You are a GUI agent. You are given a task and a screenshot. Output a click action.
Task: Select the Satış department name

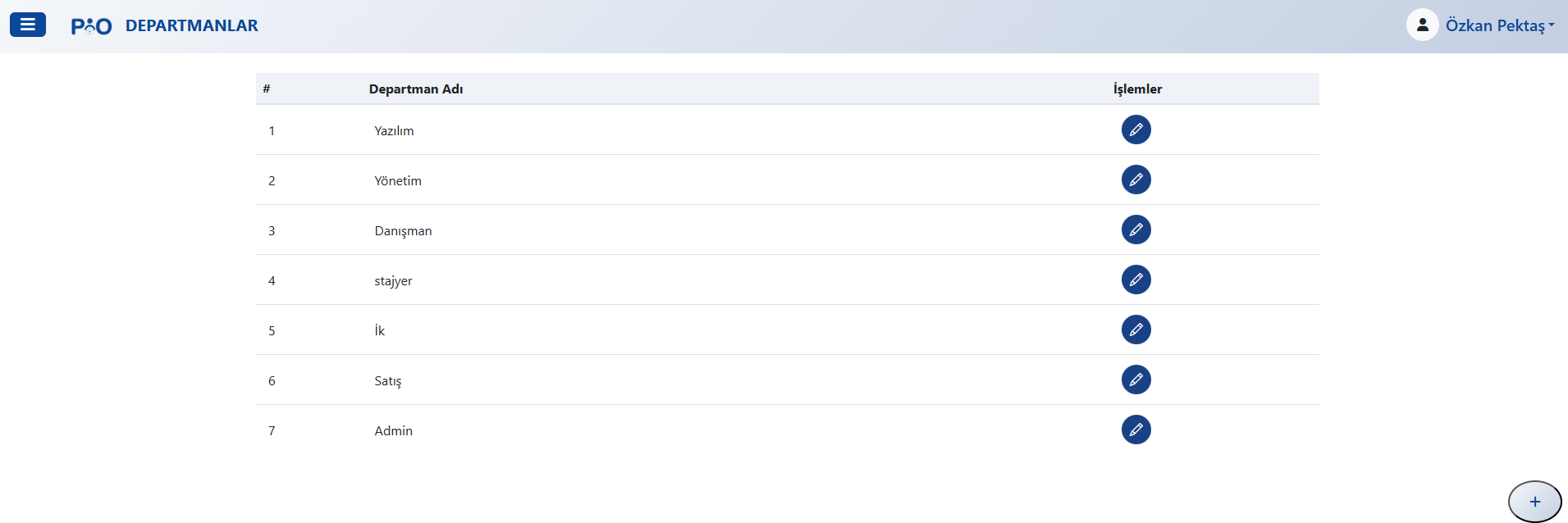click(388, 381)
